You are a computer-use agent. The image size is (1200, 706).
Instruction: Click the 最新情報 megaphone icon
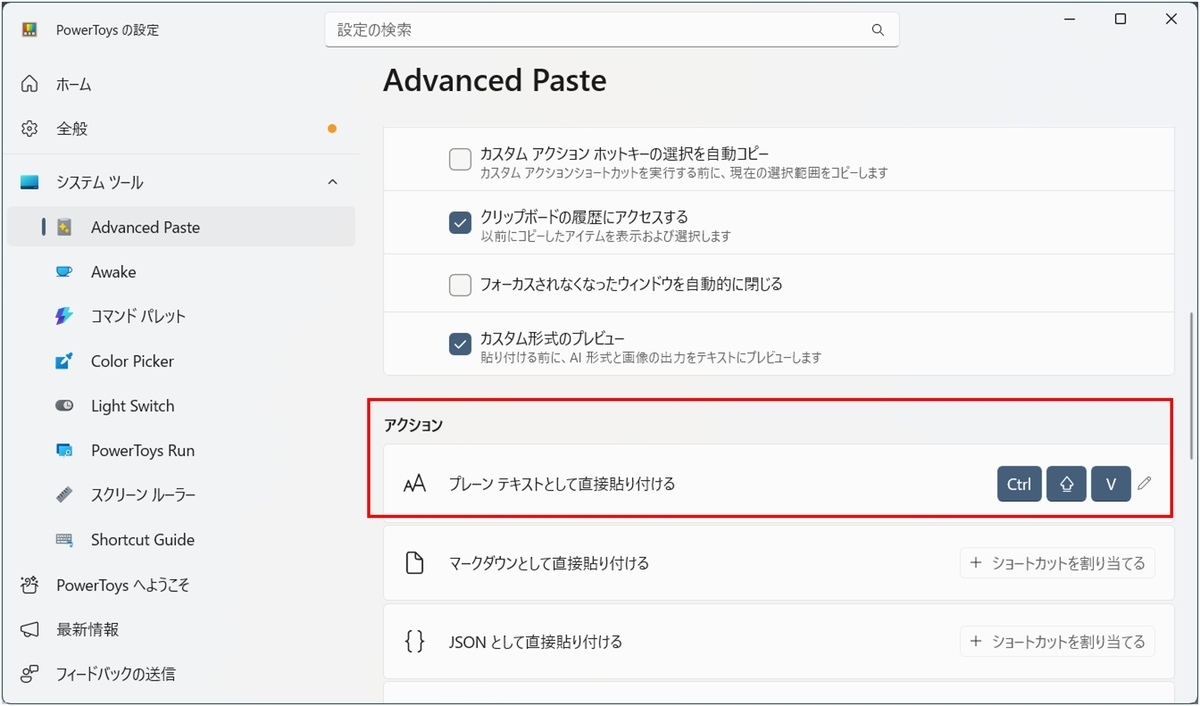tap(30, 630)
